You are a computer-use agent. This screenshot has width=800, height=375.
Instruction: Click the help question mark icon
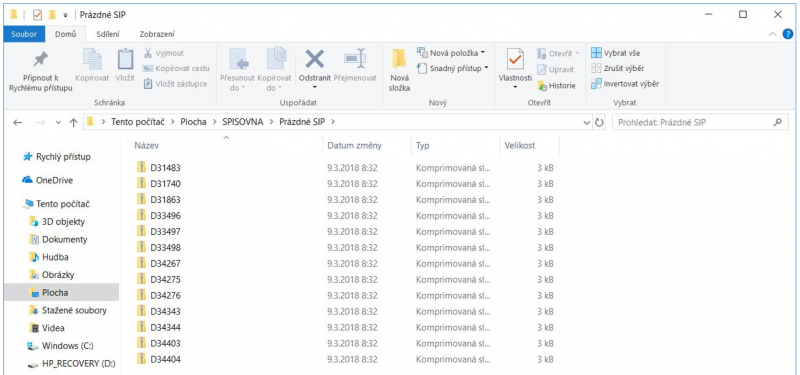click(788, 34)
